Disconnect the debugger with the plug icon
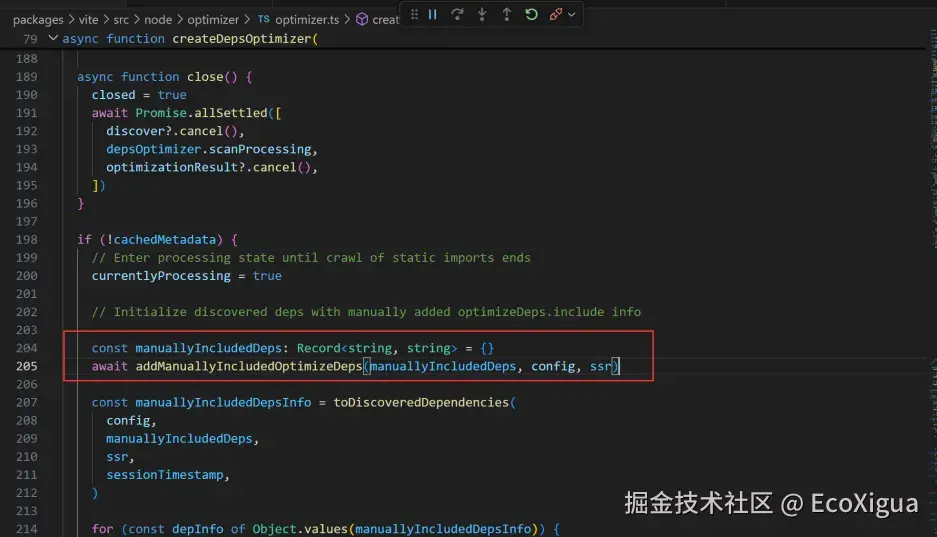 pyautogui.click(x=556, y=14)
